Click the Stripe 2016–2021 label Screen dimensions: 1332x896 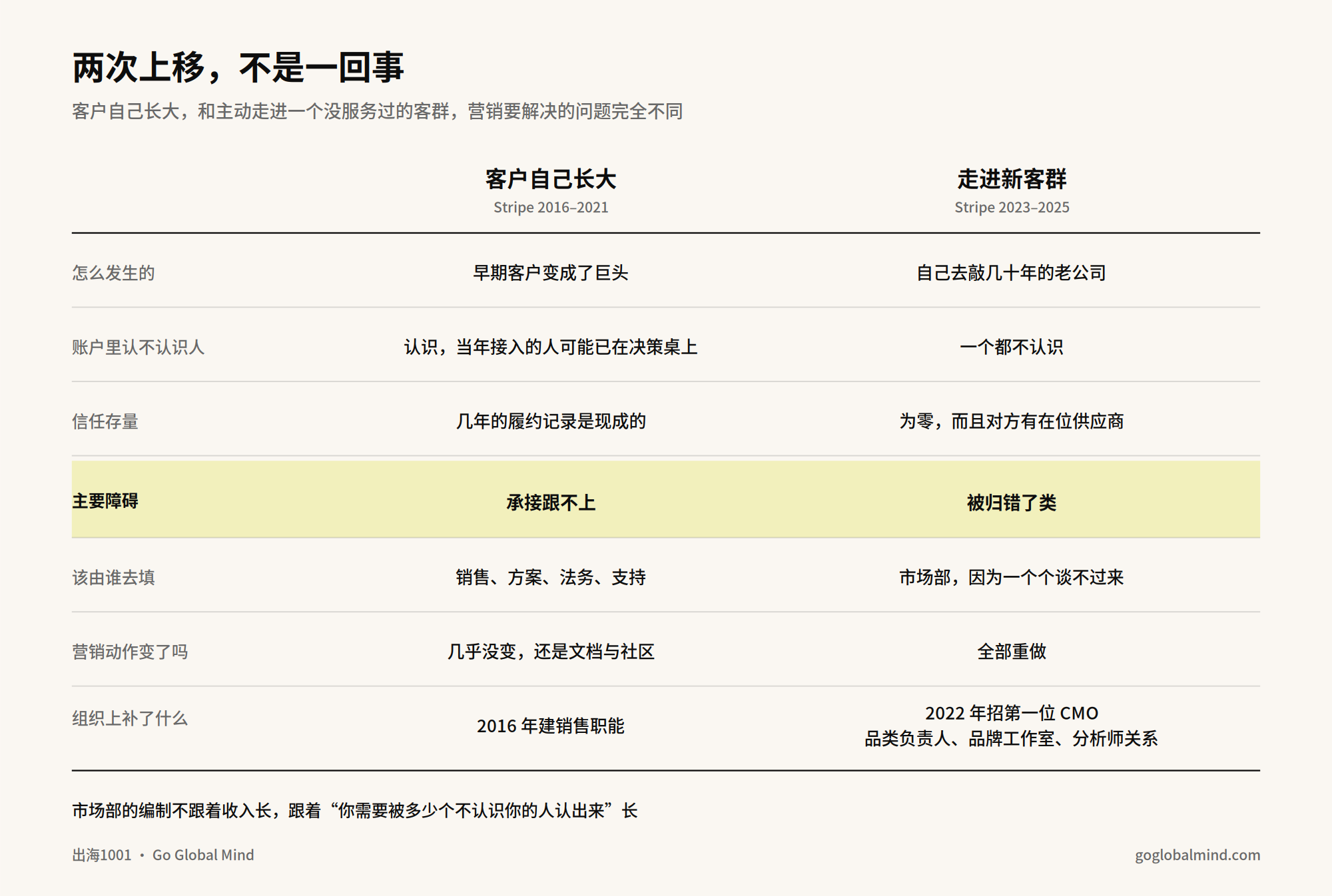click(550, 208)
